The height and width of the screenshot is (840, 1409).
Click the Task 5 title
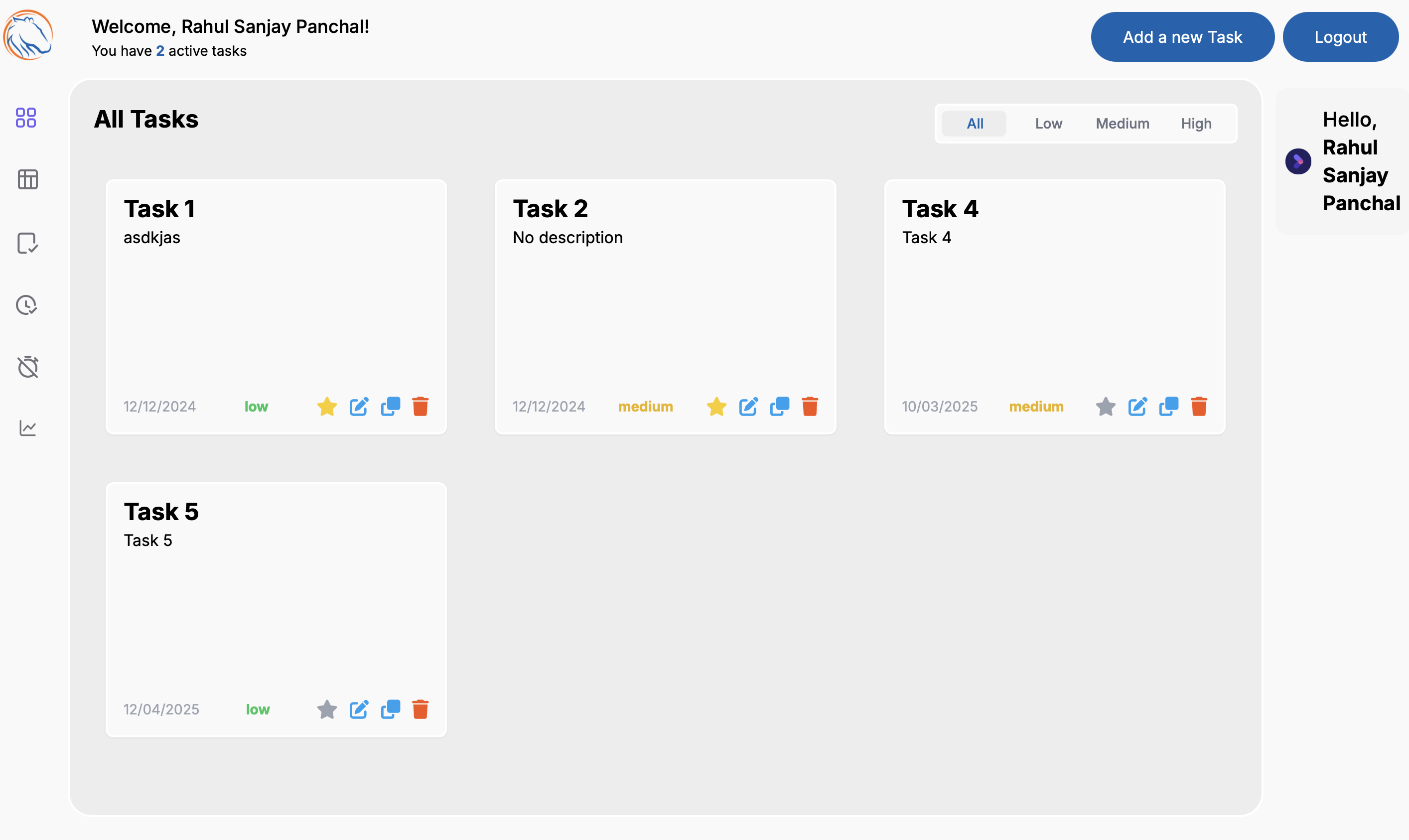coord(161,512)
